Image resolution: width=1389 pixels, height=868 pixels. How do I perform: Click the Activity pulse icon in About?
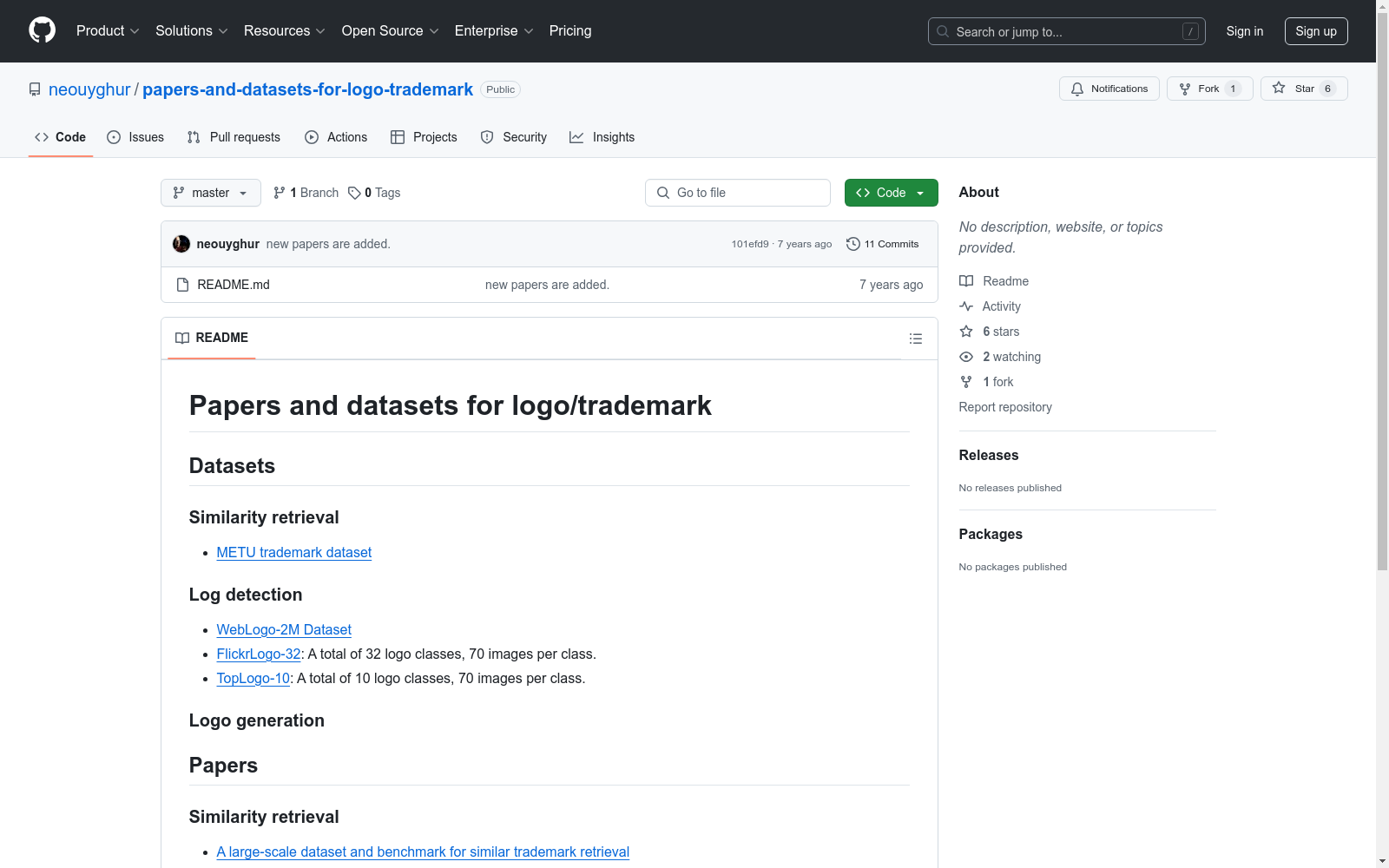(x=966, y=306)
